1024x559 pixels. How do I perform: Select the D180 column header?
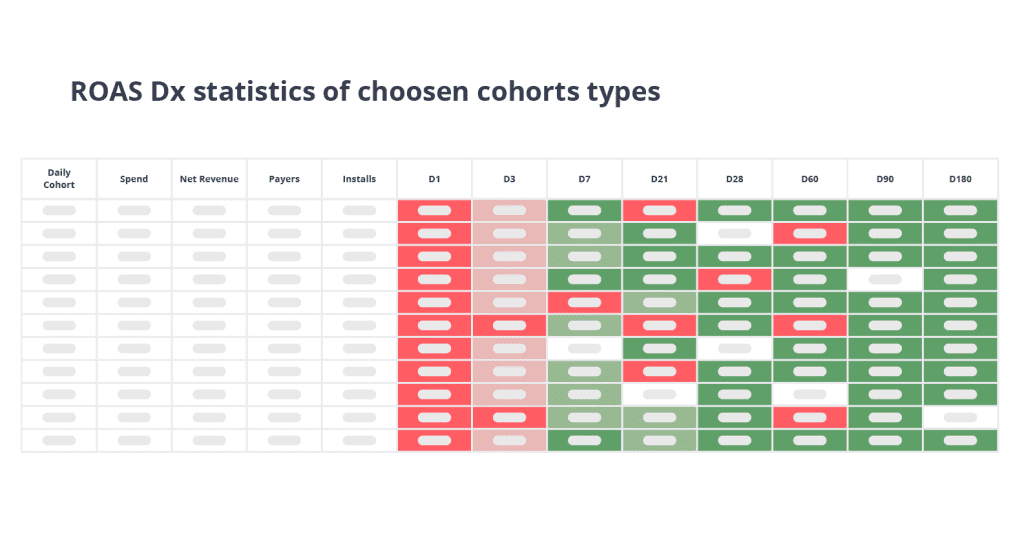tap(960, 179)
